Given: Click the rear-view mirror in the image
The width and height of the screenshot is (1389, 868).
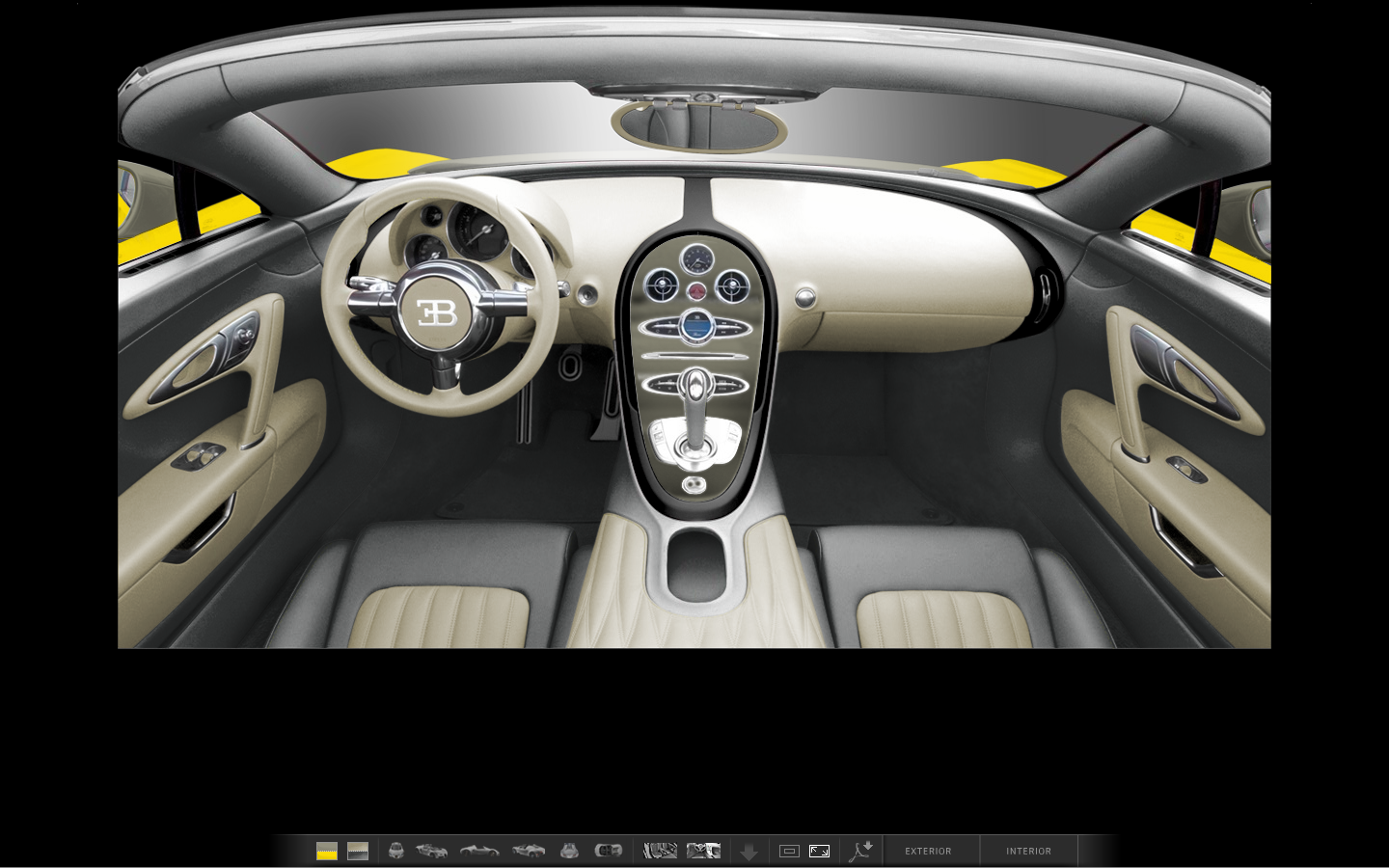Looking at the screenshot, I should pyautogui.click(x=698, y=126).
